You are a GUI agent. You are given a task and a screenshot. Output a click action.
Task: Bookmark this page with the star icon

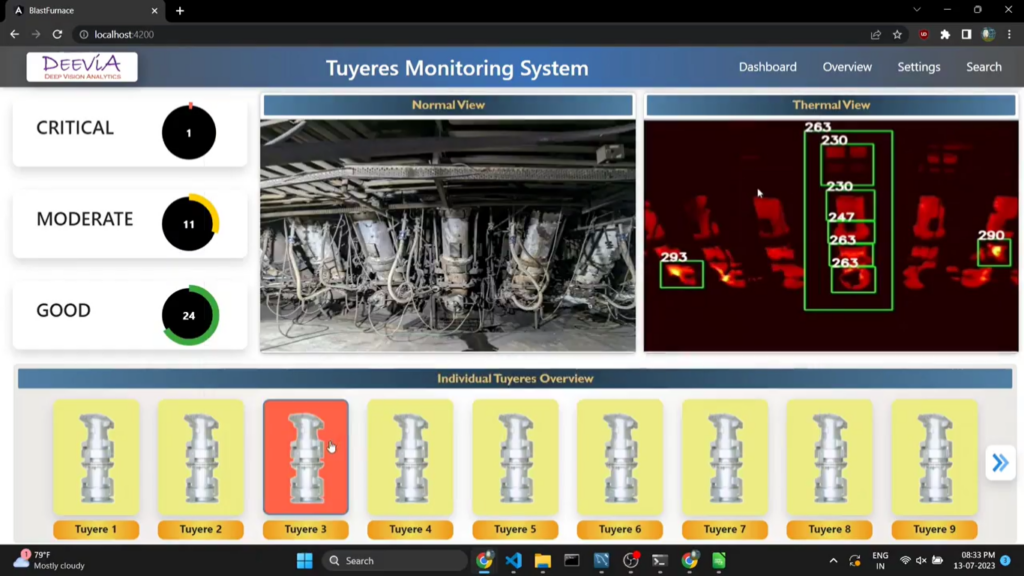(897, 34)
